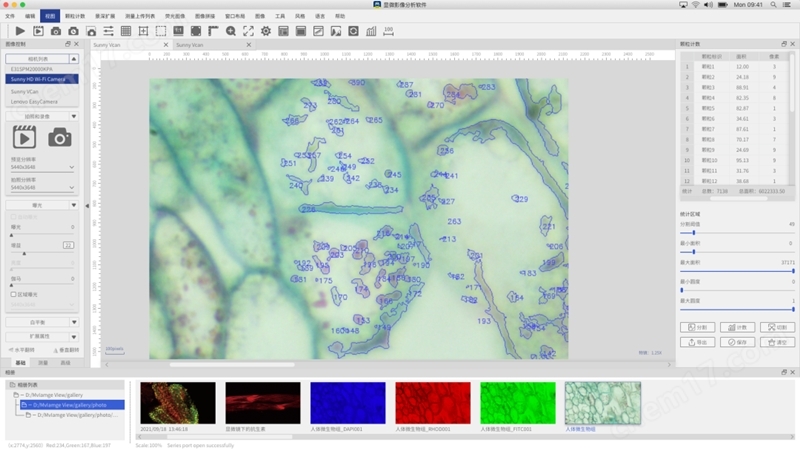
Task: Click the zoom magnifier icon in toolbar
Action: tap(231, 31)
